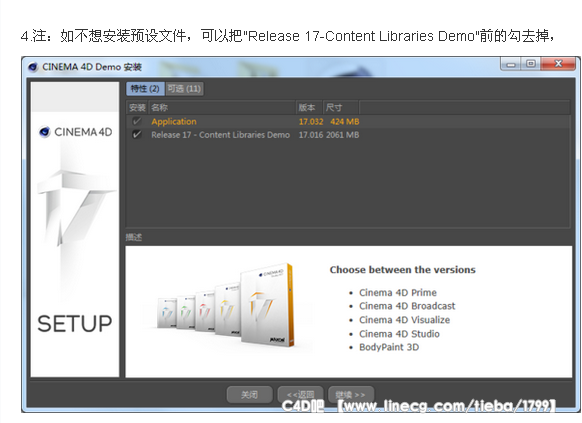
Task: Click size value 424 MB
Action: [345, 122]
